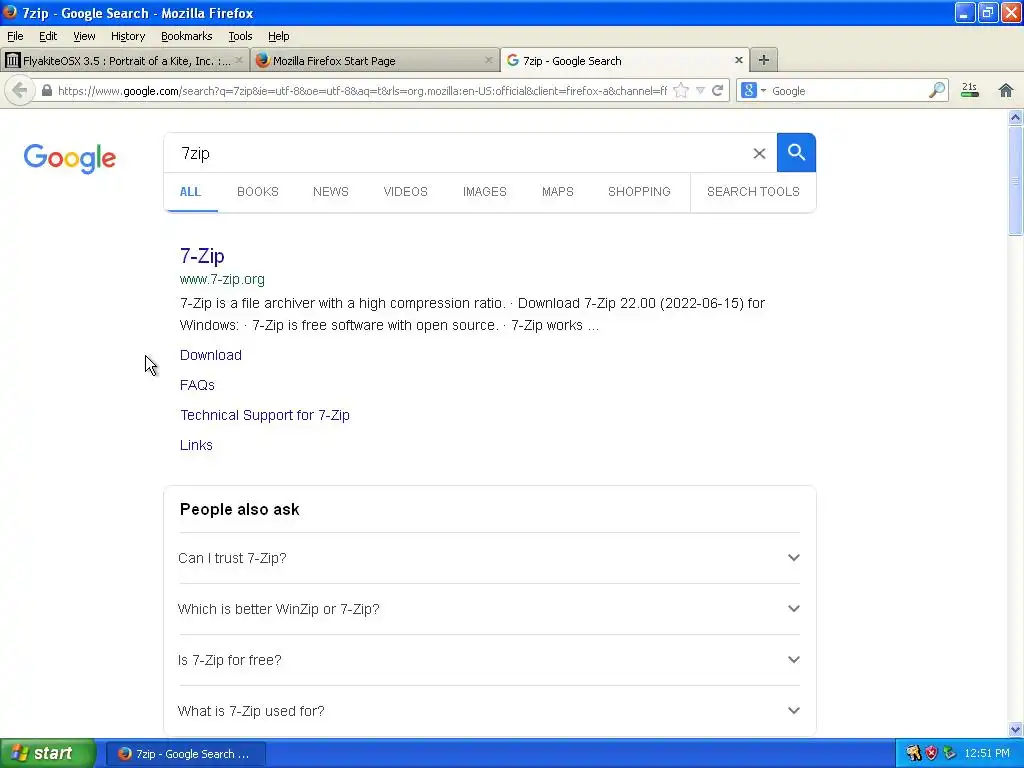
Task: Click the red security shield tray icon
Action: coord(931,753)
